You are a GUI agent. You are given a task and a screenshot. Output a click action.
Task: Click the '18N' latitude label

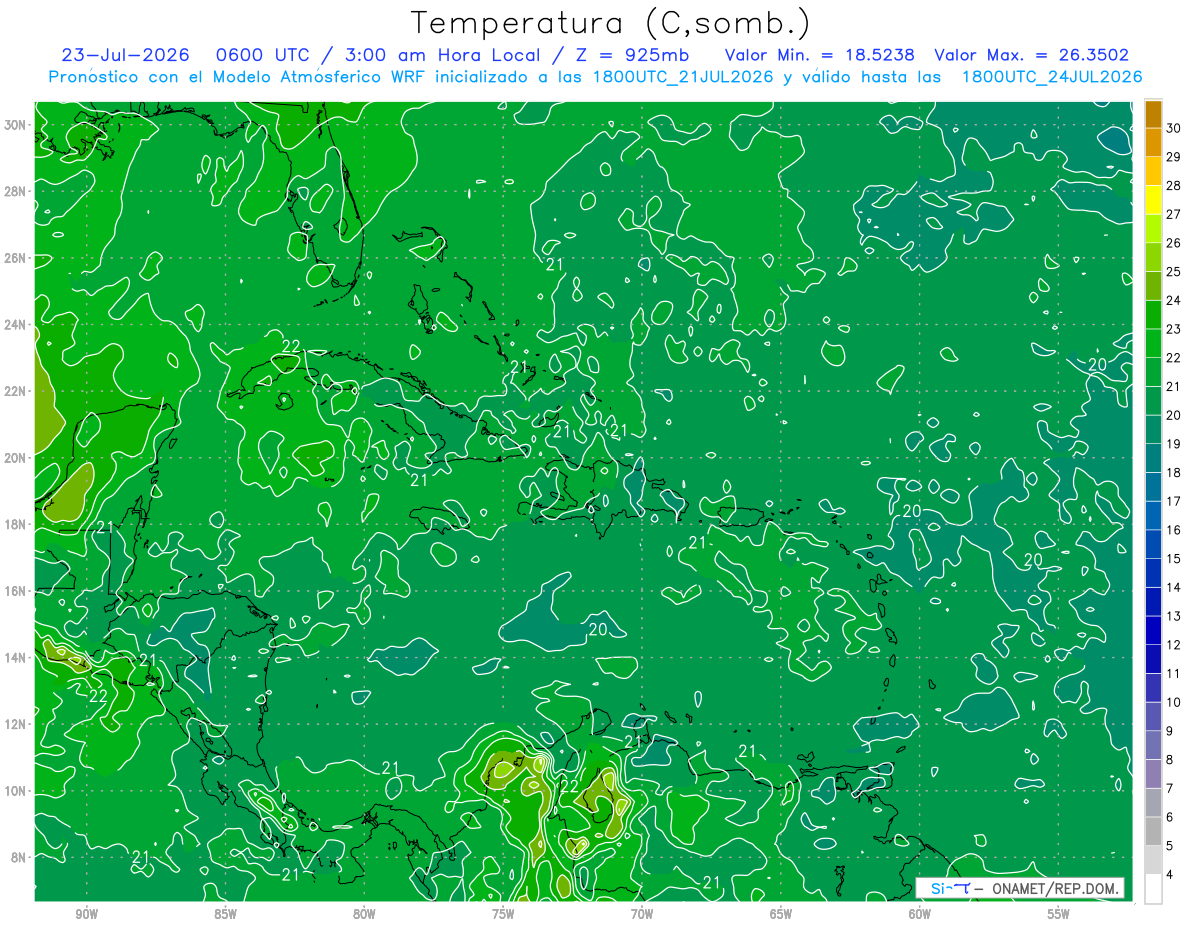(x=15, y=525)
